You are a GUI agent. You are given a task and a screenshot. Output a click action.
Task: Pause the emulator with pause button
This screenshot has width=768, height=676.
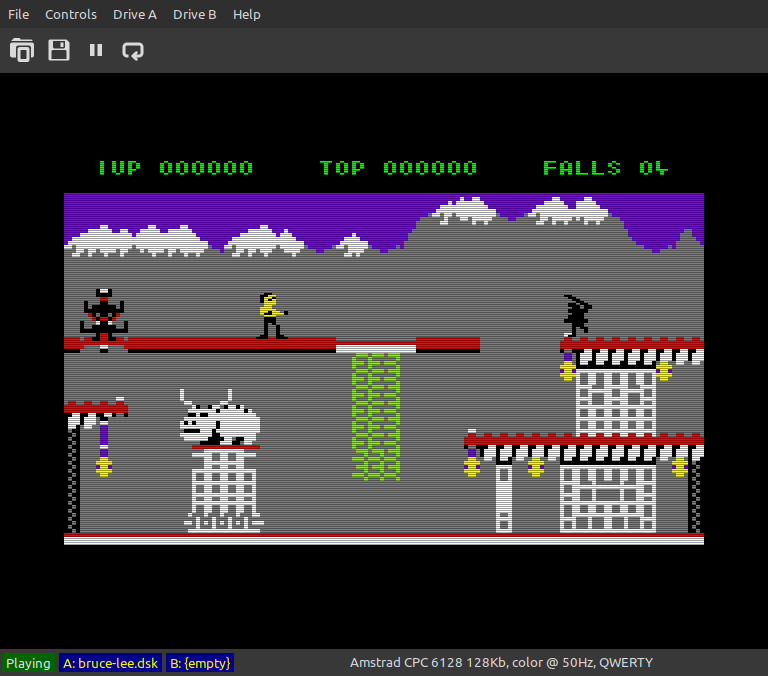(x=96, y=50)
